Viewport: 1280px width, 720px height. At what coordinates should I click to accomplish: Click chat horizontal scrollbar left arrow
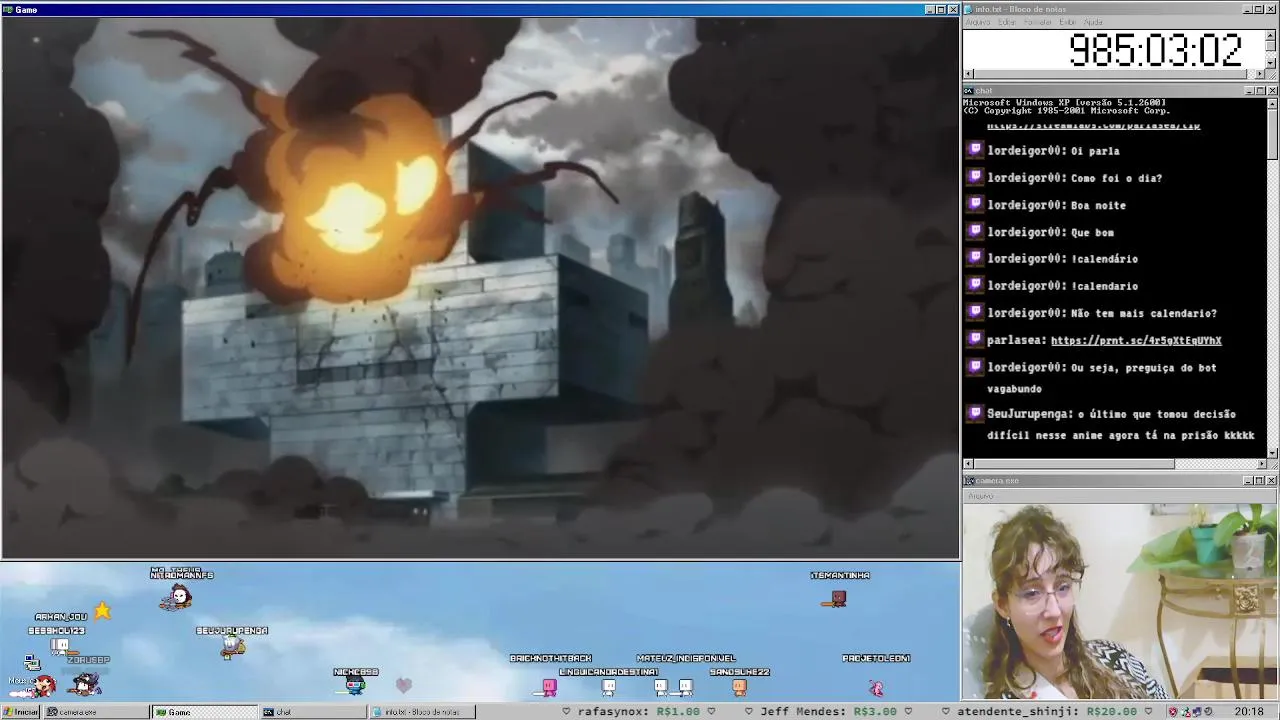point(968,464)
